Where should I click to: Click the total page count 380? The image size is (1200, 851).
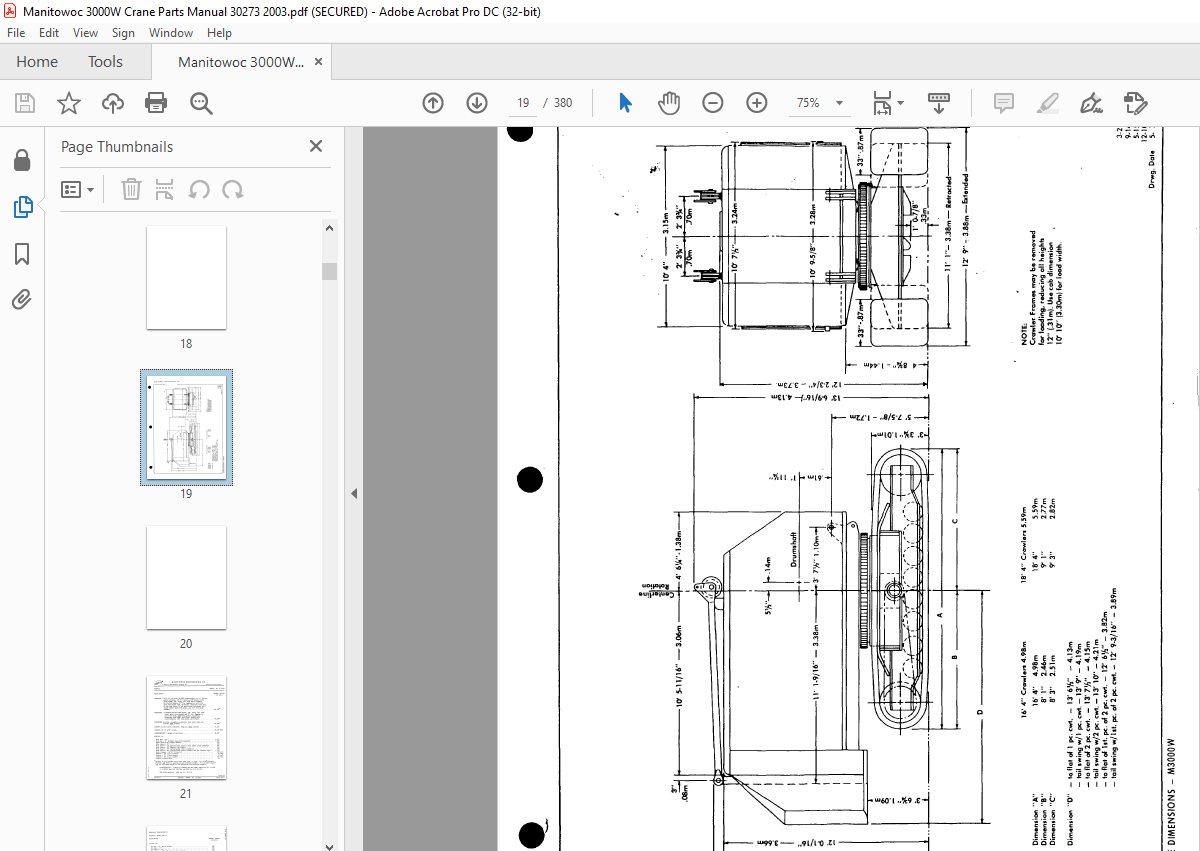(563, 103)
